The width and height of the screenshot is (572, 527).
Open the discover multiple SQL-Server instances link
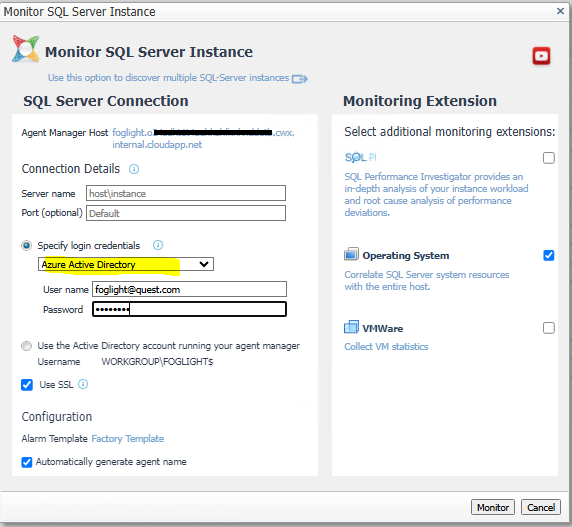[x=168, y=78]
